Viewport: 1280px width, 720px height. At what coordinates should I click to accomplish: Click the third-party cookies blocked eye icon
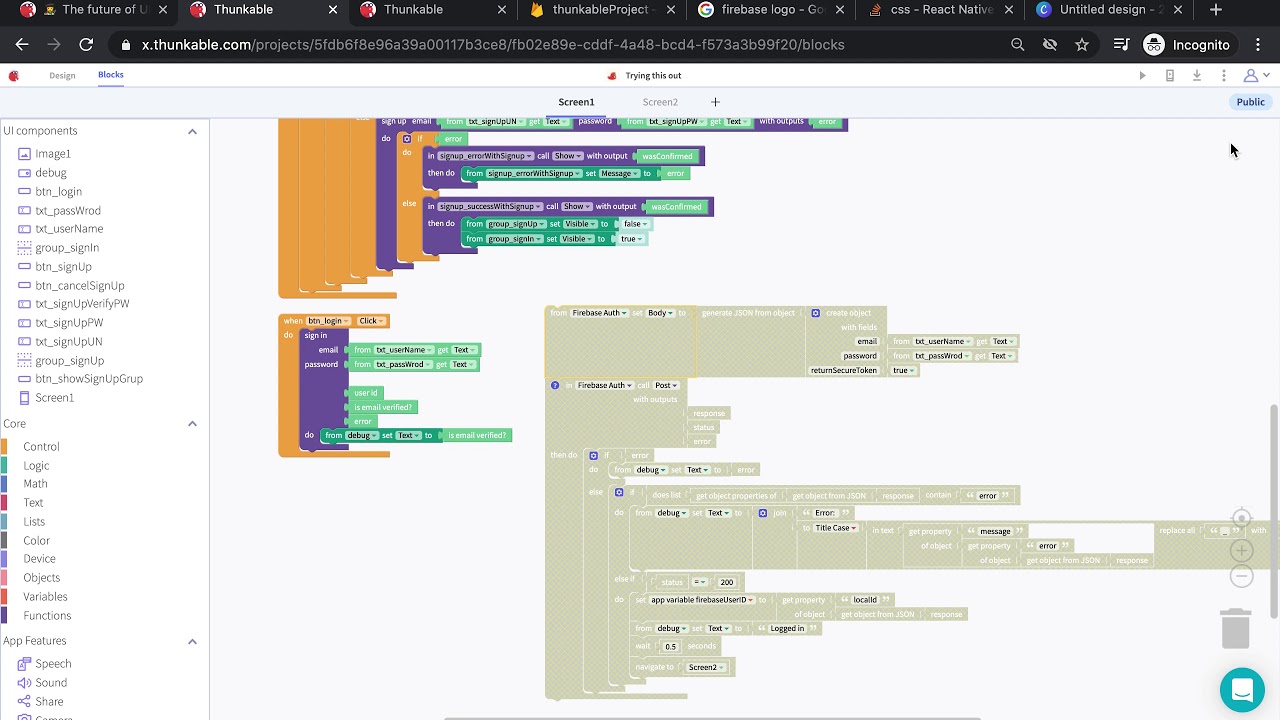(1050, 45)
